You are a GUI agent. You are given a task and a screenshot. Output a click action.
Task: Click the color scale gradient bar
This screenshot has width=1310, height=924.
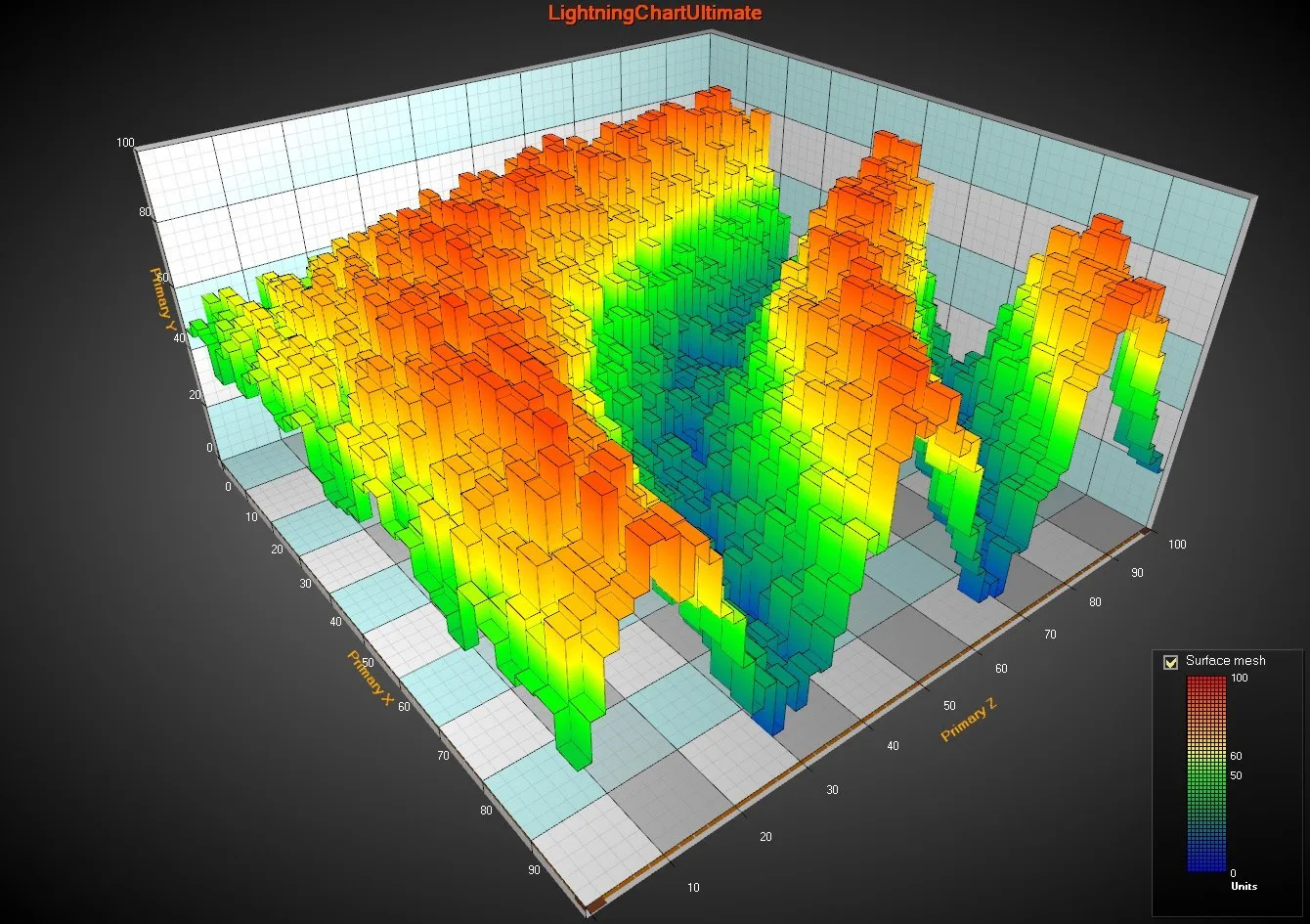1205,772
